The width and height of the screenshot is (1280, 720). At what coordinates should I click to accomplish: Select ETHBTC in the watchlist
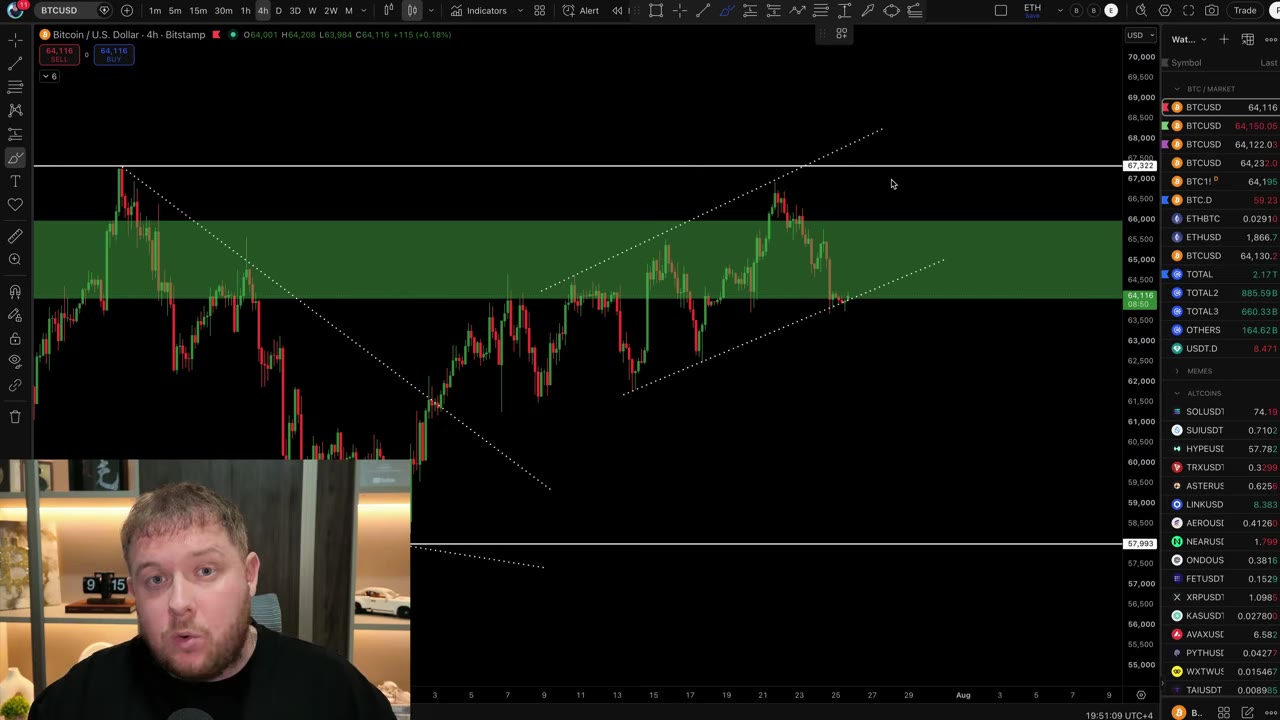coord(1221,219)
